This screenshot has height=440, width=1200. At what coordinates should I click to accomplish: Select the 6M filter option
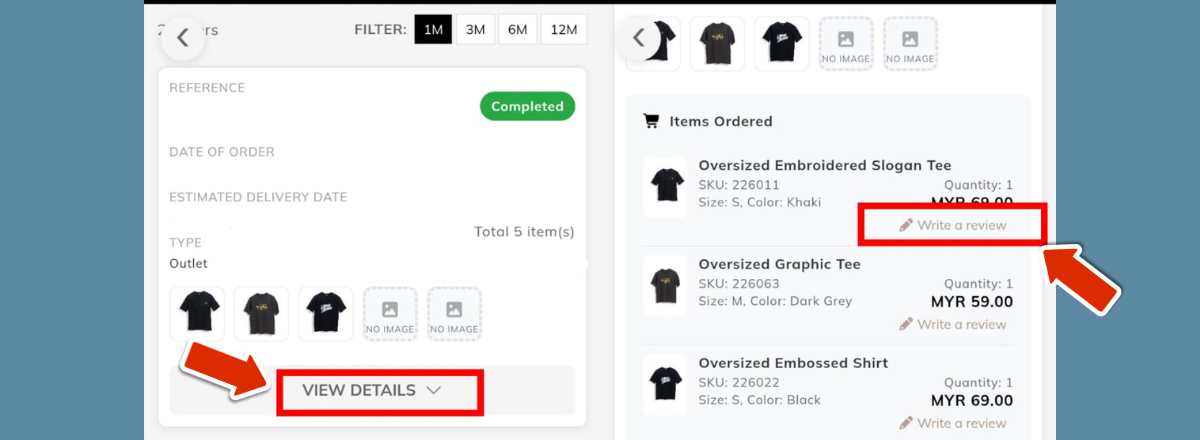pyautogui.click(x=517, y=30)
